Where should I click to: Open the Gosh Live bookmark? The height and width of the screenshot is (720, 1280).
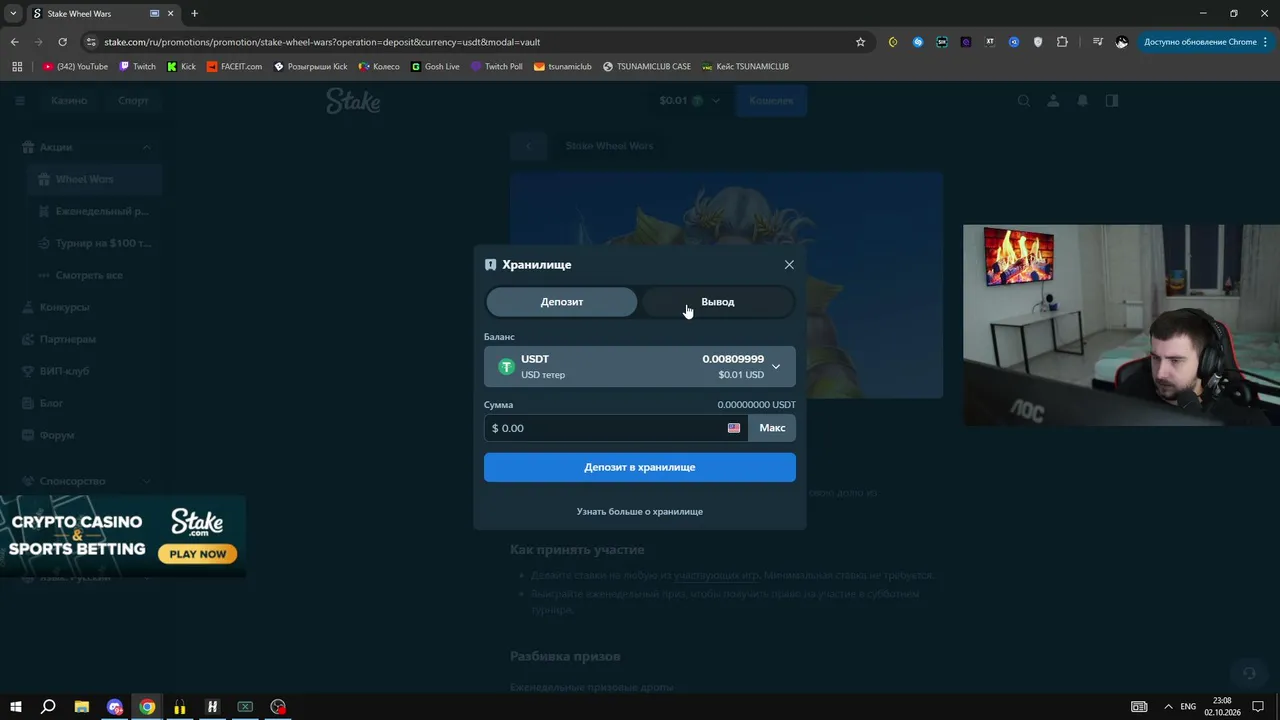pos(435,67)
